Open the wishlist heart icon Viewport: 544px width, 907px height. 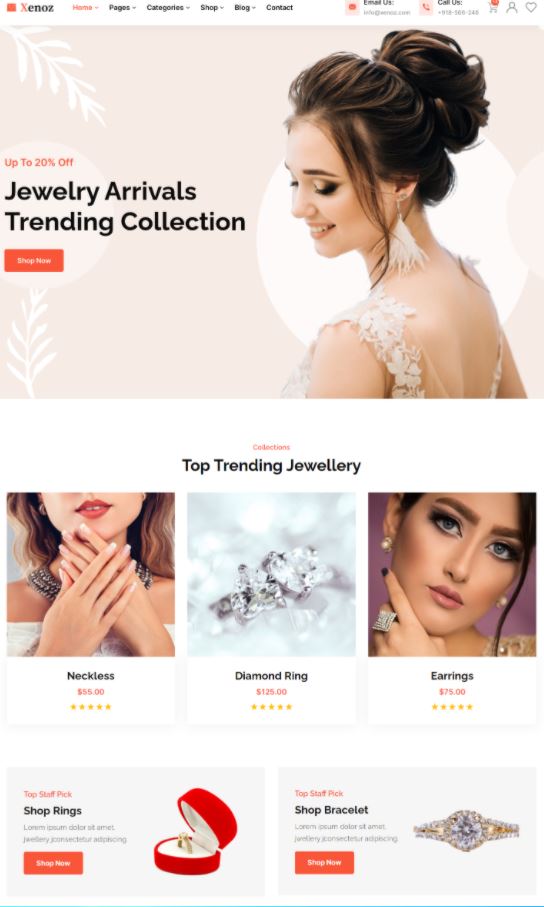tap(531, 7)
